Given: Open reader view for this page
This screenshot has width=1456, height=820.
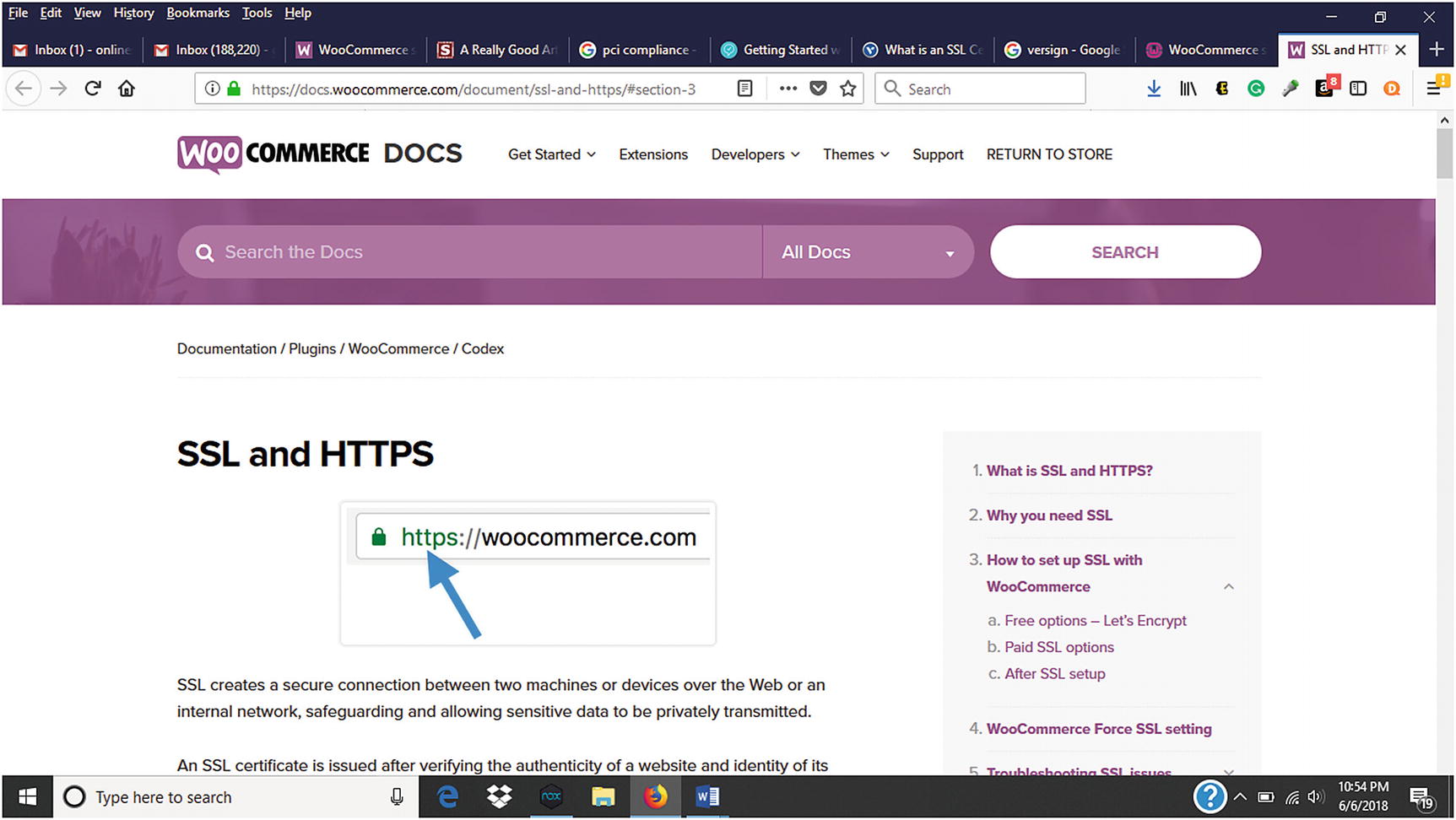Looking at the screenshot, I should point(744,89).
